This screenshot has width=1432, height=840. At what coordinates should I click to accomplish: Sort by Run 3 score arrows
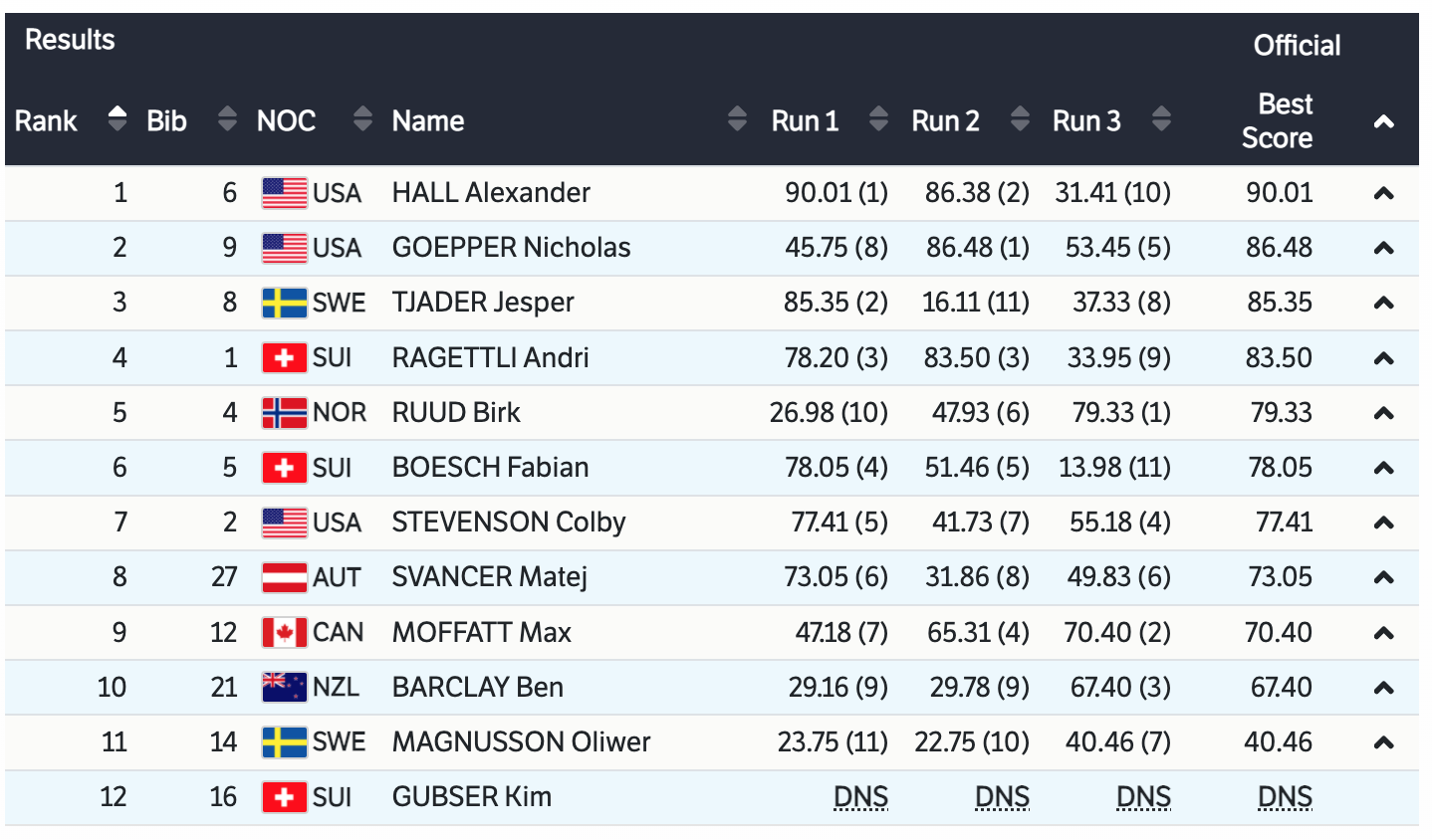(1161, 119)
